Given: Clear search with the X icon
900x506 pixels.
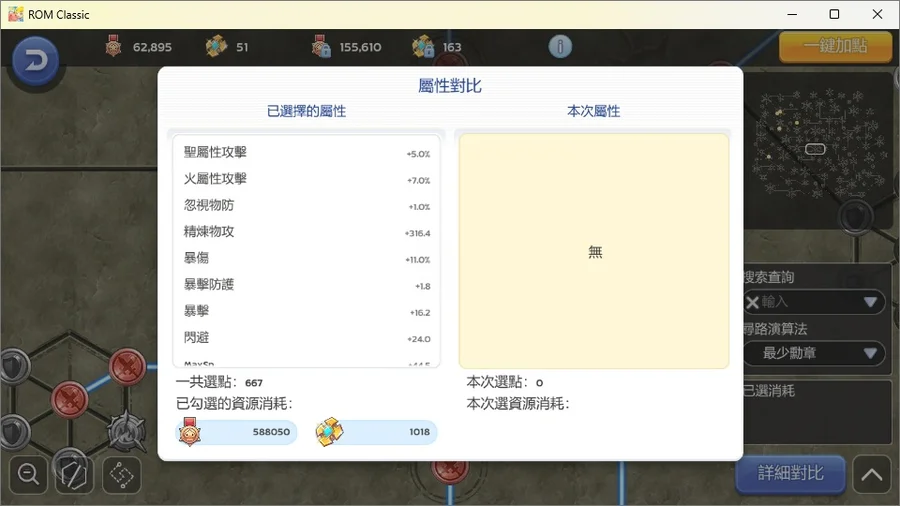Looking at the screenshot, I should click(x=752, y=302).
